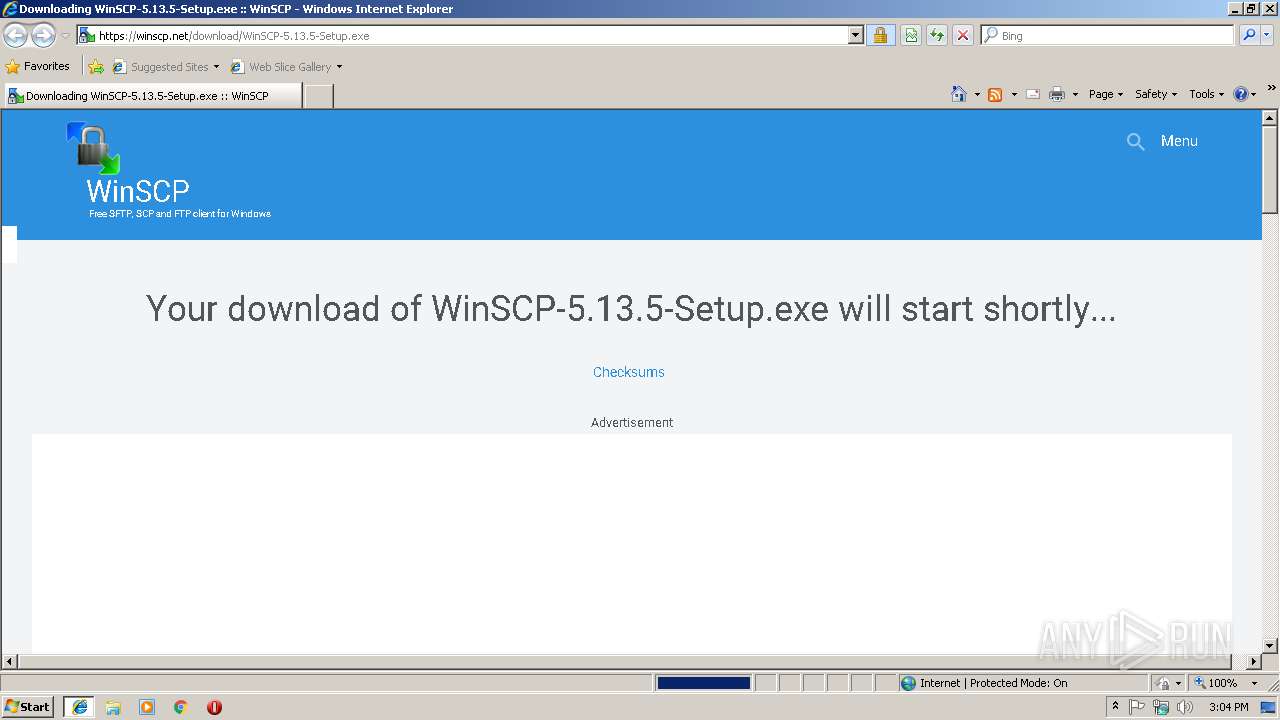Click the vertical scrollbar thumb
Viewport: 1280px width, 720px height.
coord(1270,169)
